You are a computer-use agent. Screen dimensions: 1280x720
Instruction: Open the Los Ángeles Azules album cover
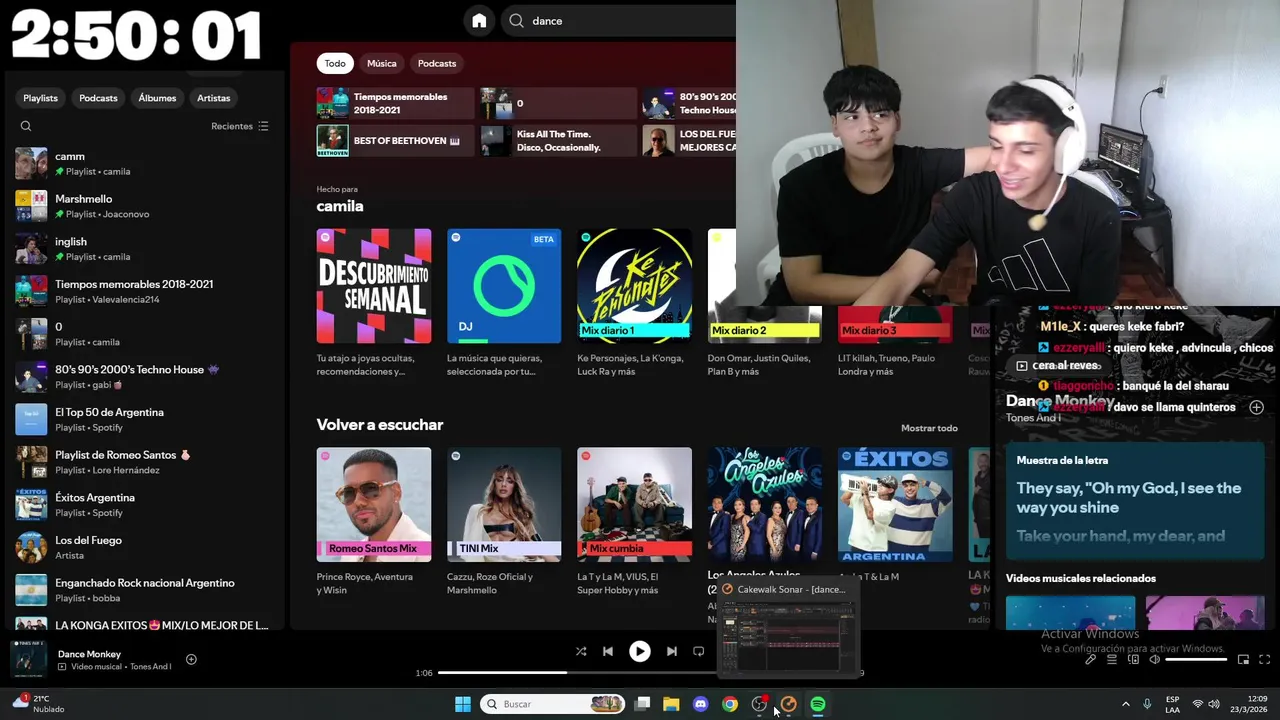click(x=765, y=504)
